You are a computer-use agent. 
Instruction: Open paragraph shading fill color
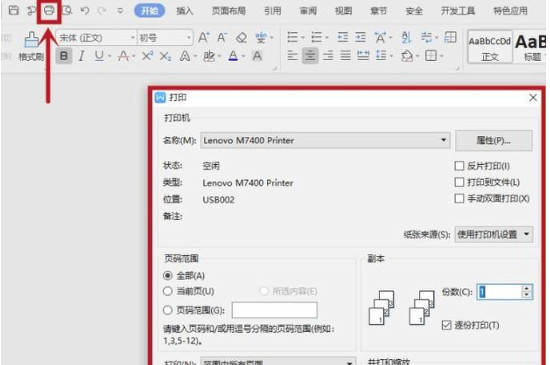407,56
